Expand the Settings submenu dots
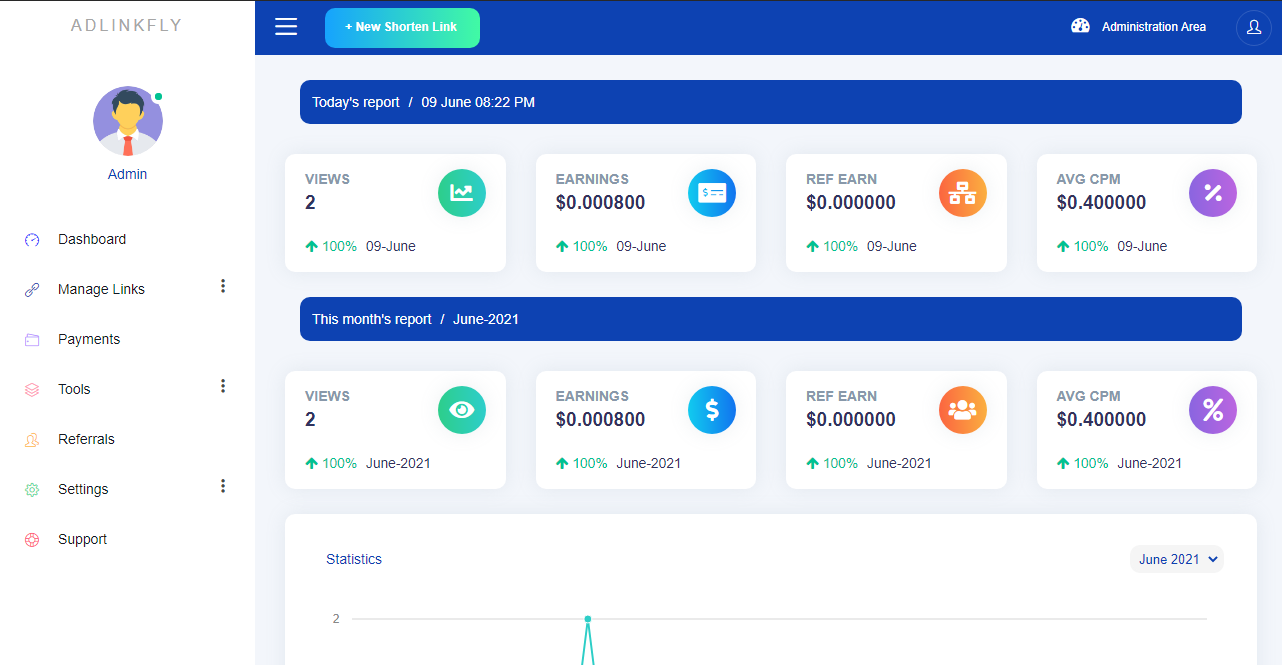This screenshot has height=665, width=1282. [223, 487]
